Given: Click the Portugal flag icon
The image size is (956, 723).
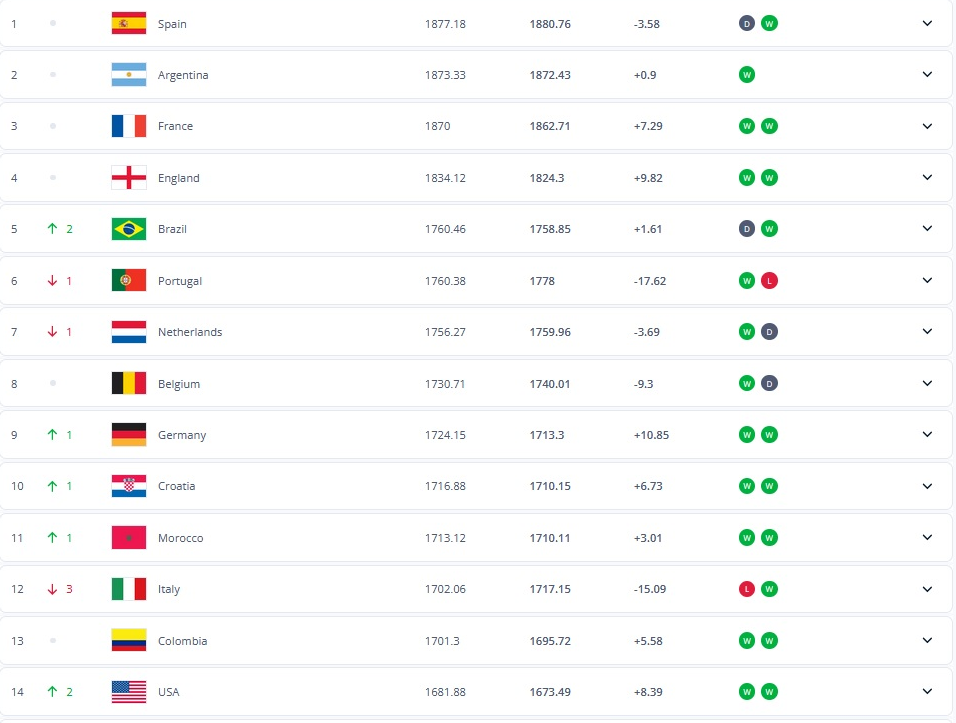Looking at the screenshot, I should [x=129, y=280].
